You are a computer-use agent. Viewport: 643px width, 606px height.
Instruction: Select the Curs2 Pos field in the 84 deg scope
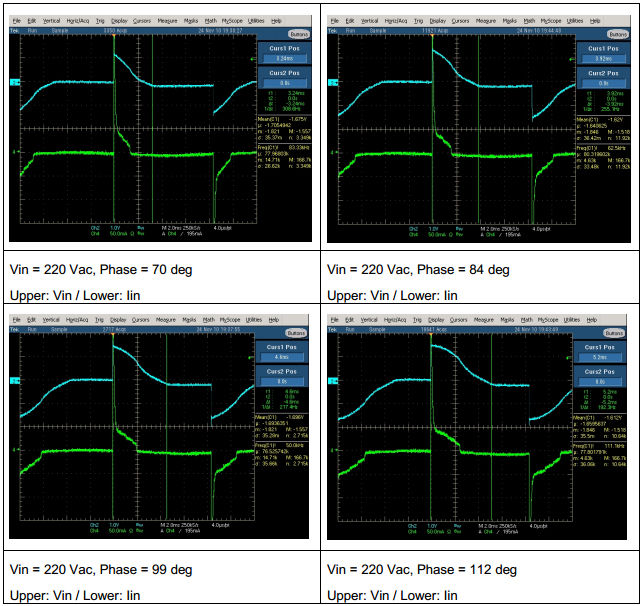click(x=598, y=82)
